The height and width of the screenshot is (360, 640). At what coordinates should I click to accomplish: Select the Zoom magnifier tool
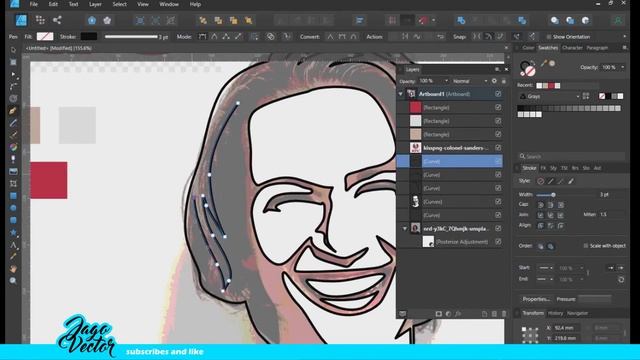point(13,281)
